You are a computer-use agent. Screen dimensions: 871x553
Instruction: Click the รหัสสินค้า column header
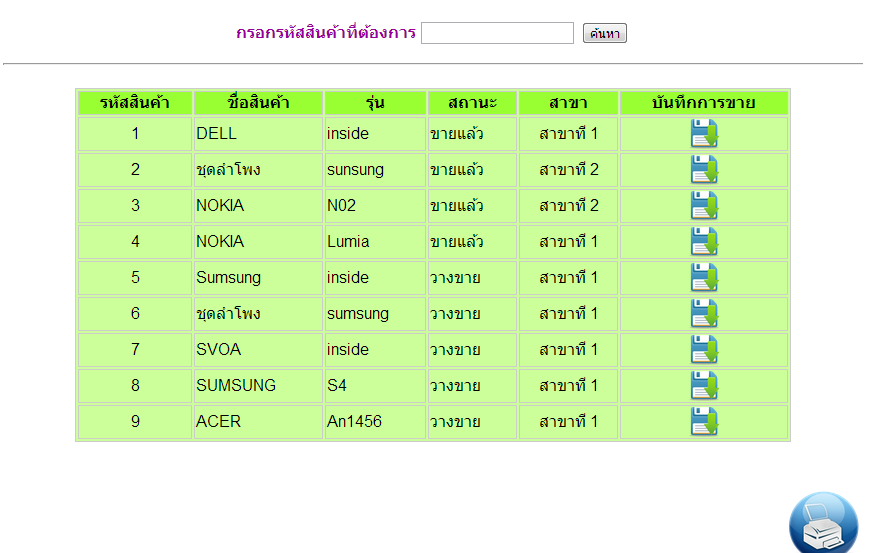(135, 103)
